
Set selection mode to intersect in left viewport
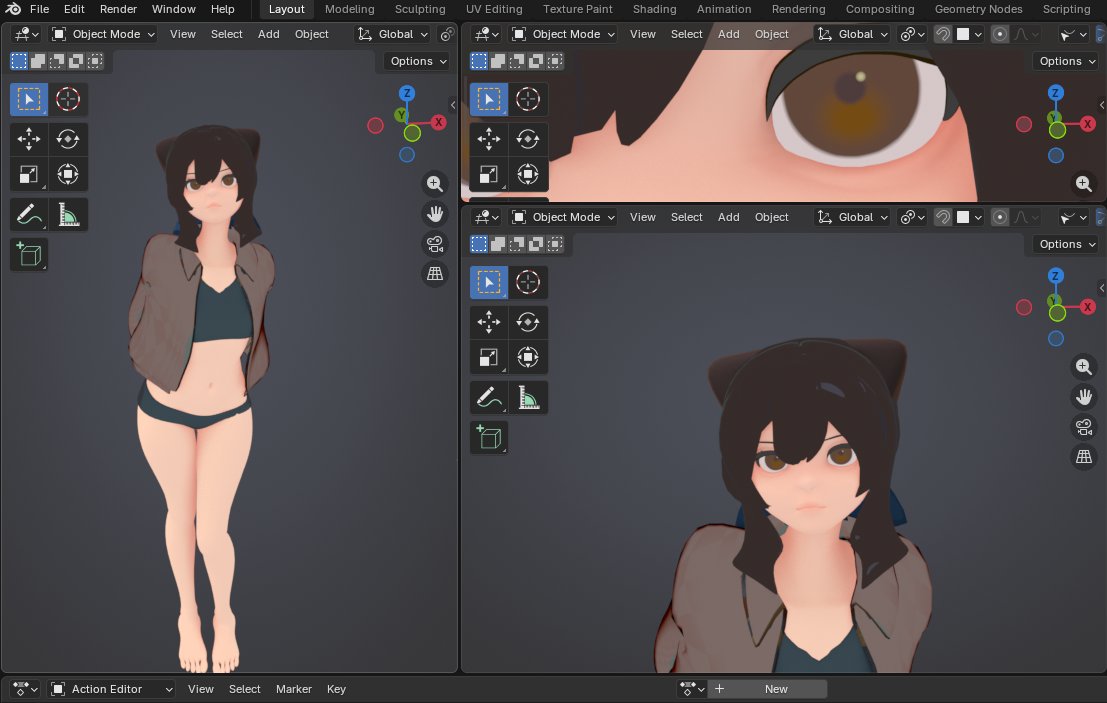95,61
